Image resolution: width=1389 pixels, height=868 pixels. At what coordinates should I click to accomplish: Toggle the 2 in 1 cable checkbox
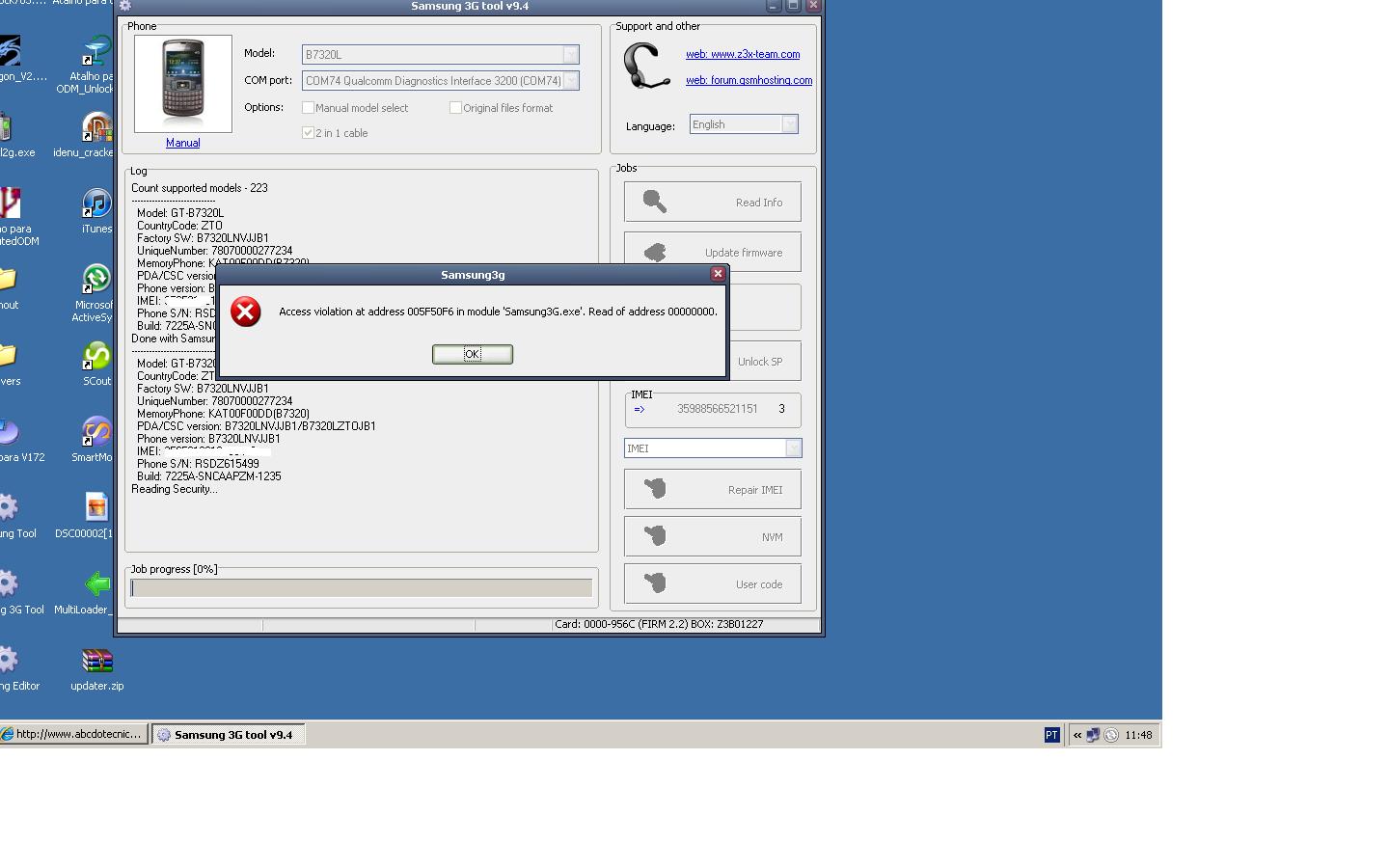point(309,133)
